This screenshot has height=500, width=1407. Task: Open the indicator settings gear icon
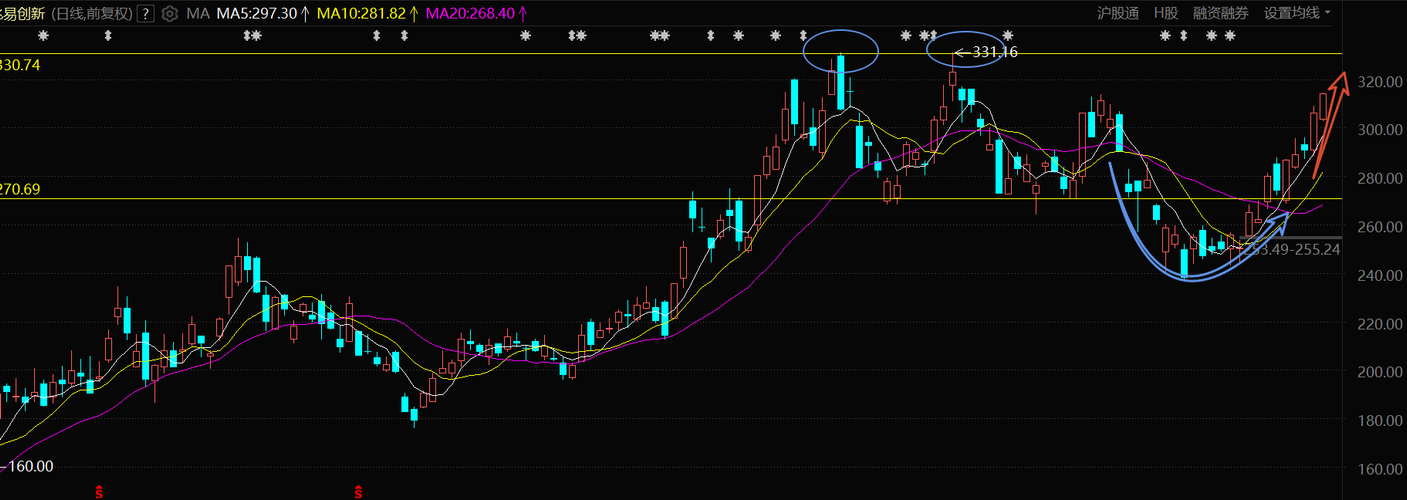[170, 13]
